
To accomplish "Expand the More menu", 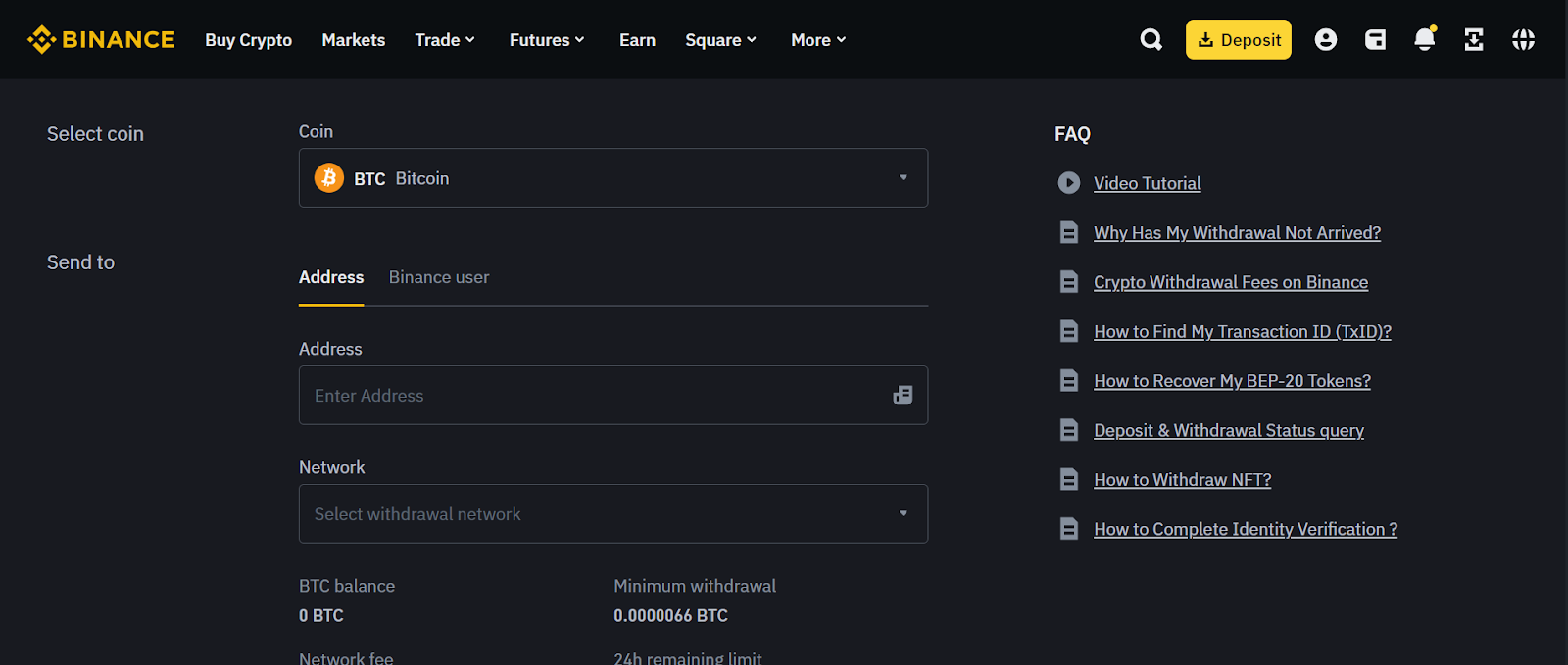I will coord(818,40).
